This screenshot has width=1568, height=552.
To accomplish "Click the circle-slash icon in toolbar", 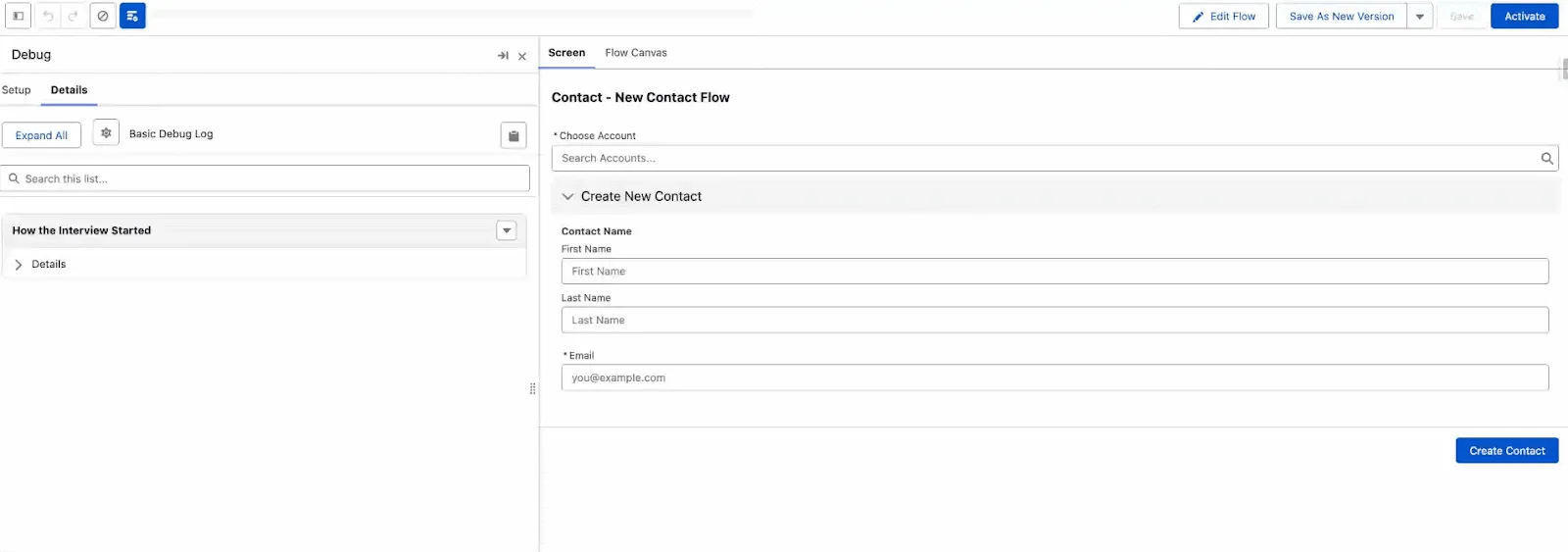I will click(x=103, y=16).
